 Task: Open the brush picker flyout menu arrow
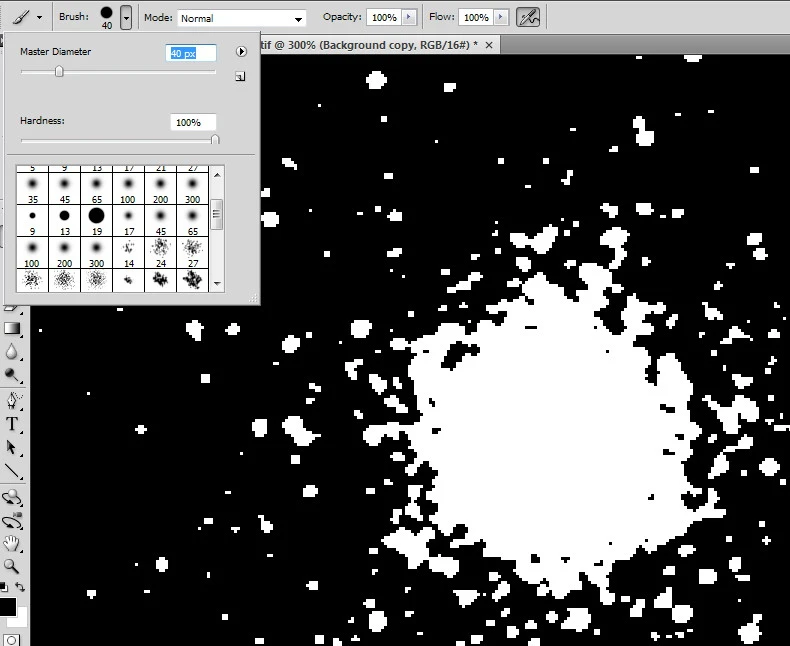[241, 51]
